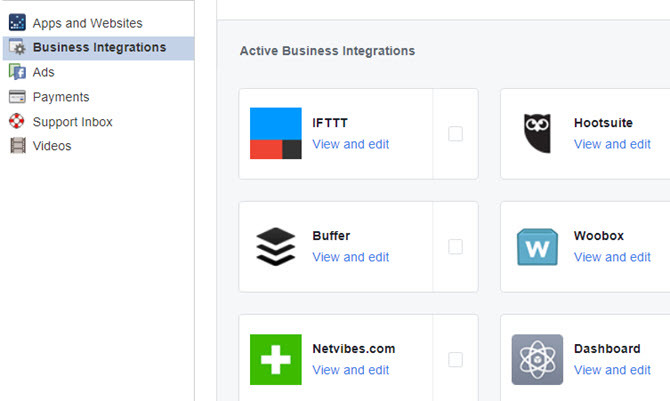
Task: Click the IFTTT app logo
Action: point(276,133)
